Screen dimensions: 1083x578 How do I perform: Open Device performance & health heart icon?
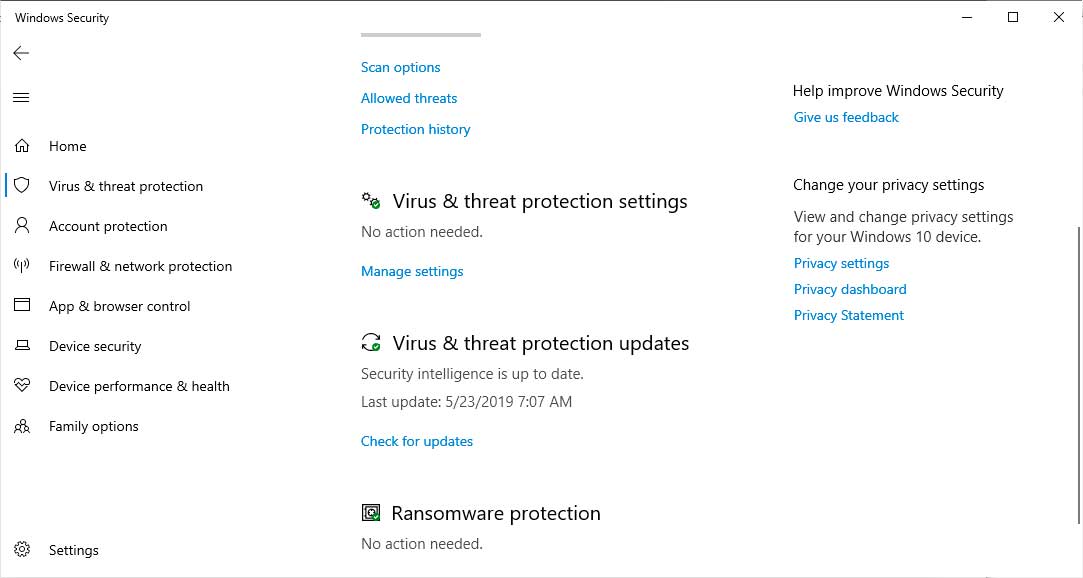[x=22, y=386]
